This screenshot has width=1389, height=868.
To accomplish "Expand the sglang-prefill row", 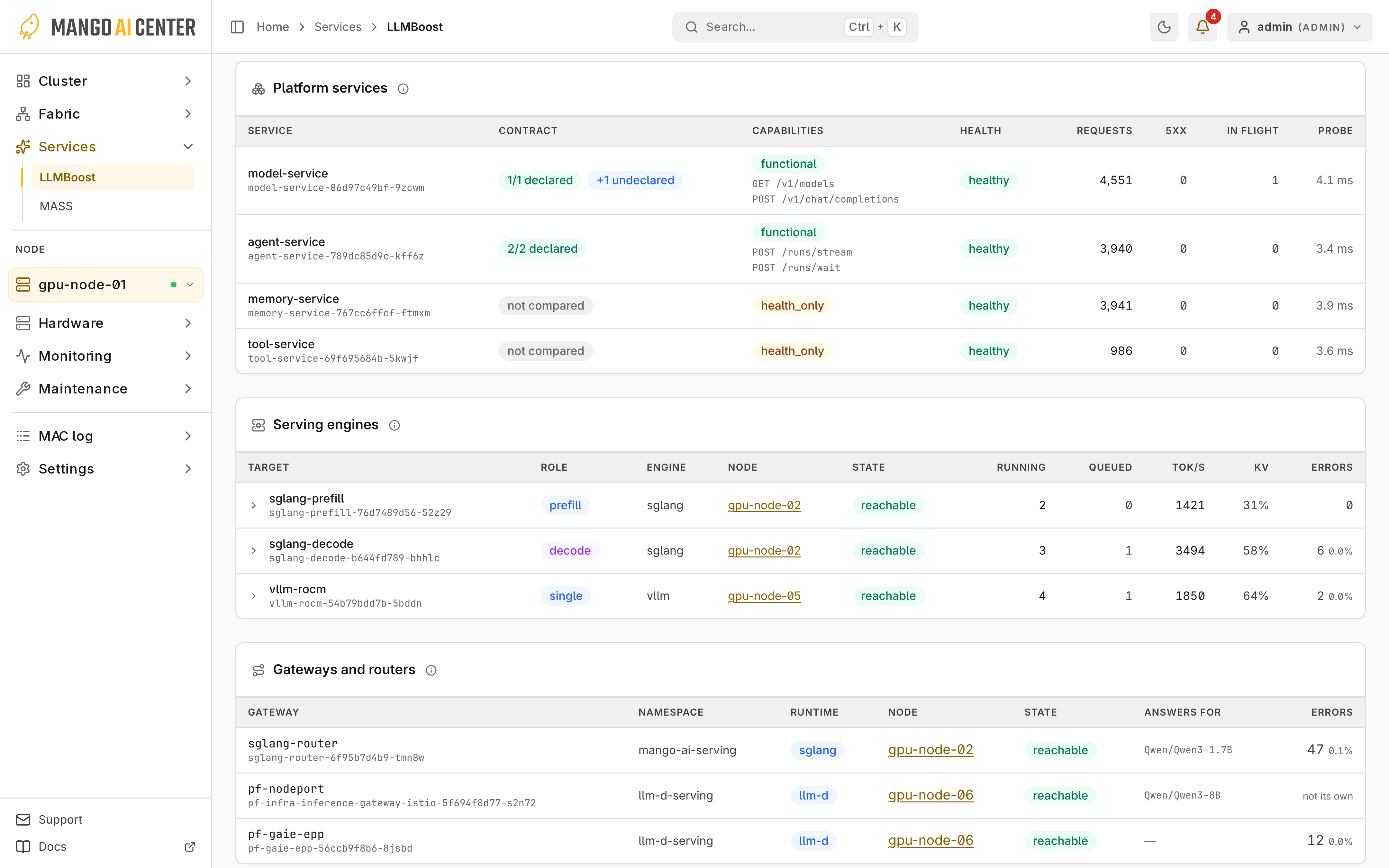I will point(254,505).
